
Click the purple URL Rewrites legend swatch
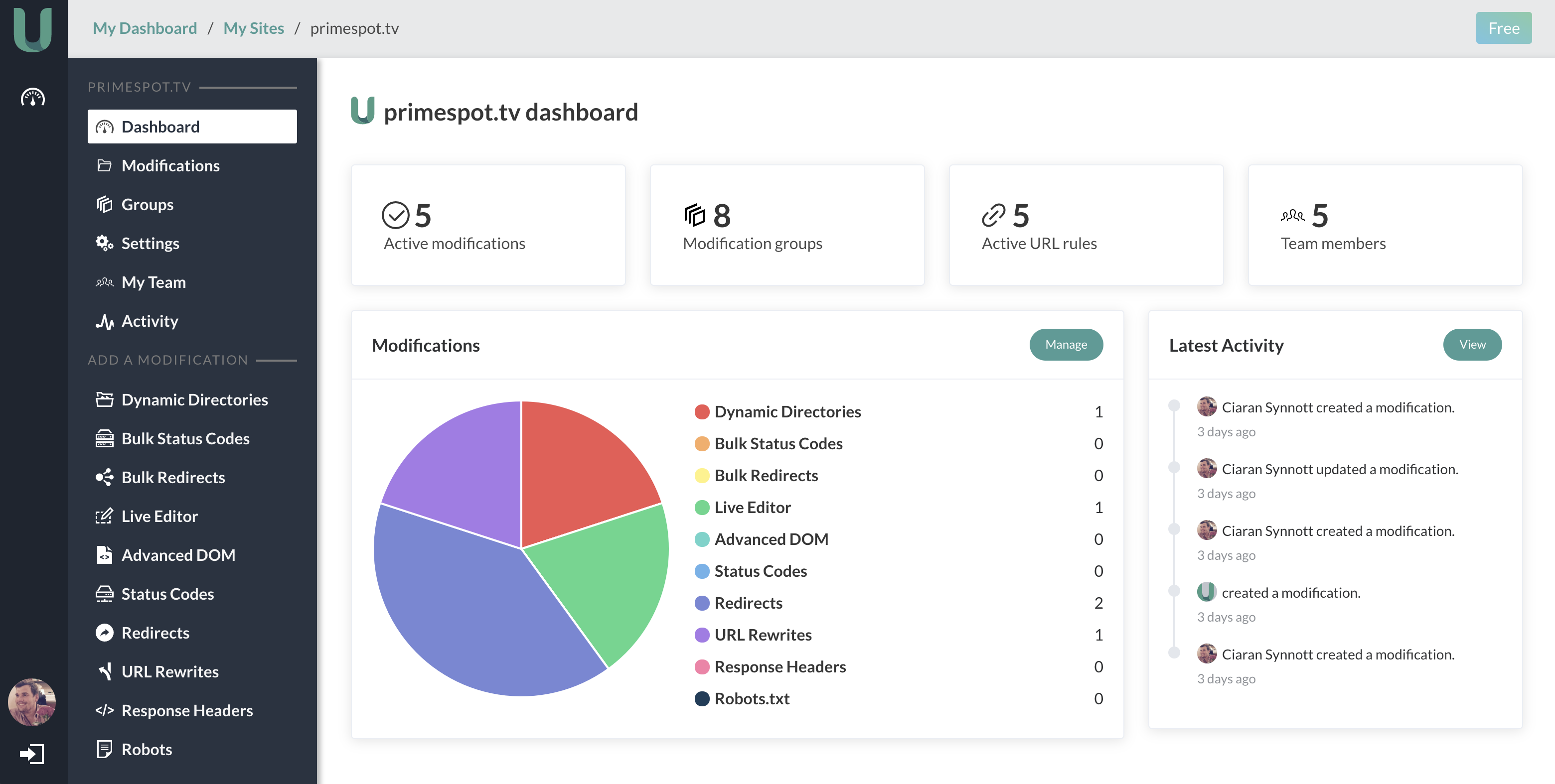(702, 635)
